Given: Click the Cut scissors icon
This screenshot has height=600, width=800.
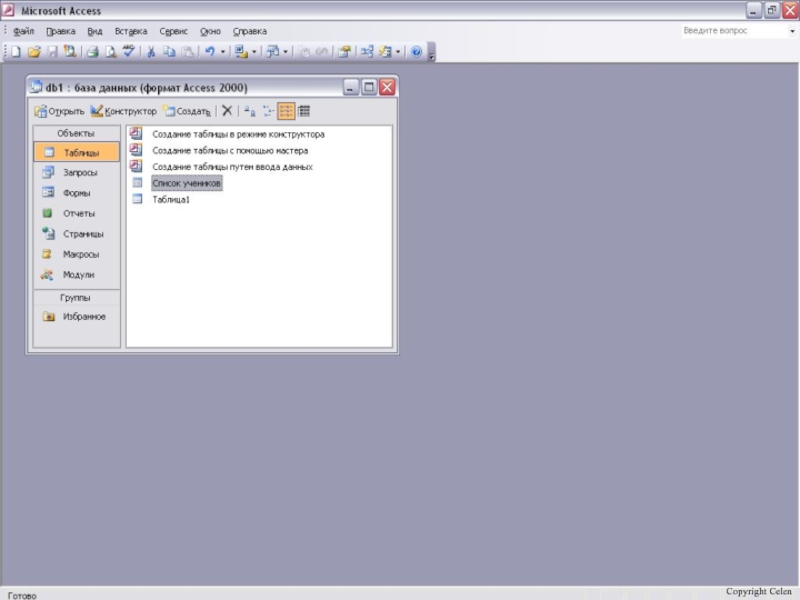Looking at the screenshot, I should 152,51.
